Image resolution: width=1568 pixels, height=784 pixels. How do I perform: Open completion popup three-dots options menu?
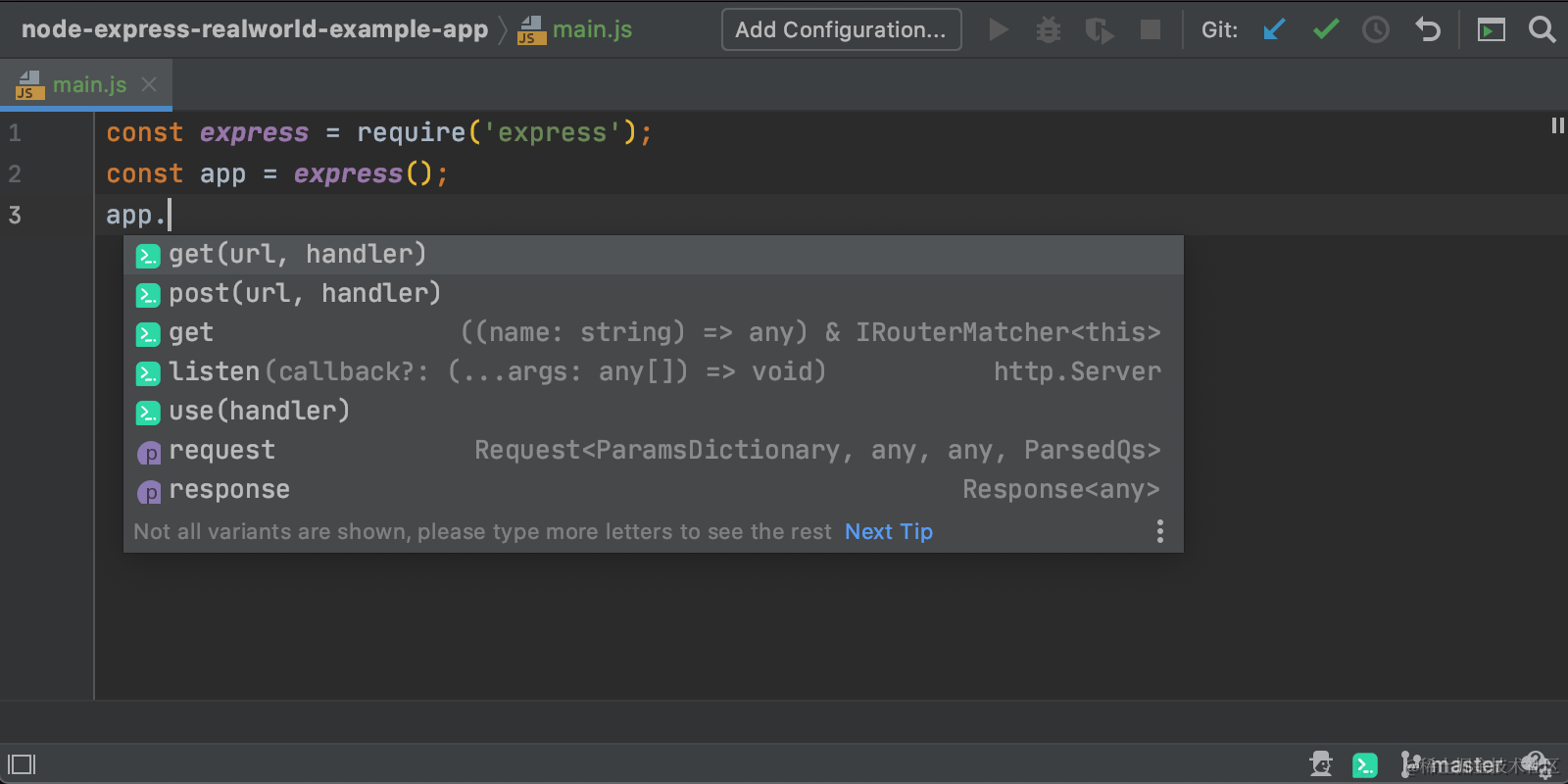coord(1160,531)
